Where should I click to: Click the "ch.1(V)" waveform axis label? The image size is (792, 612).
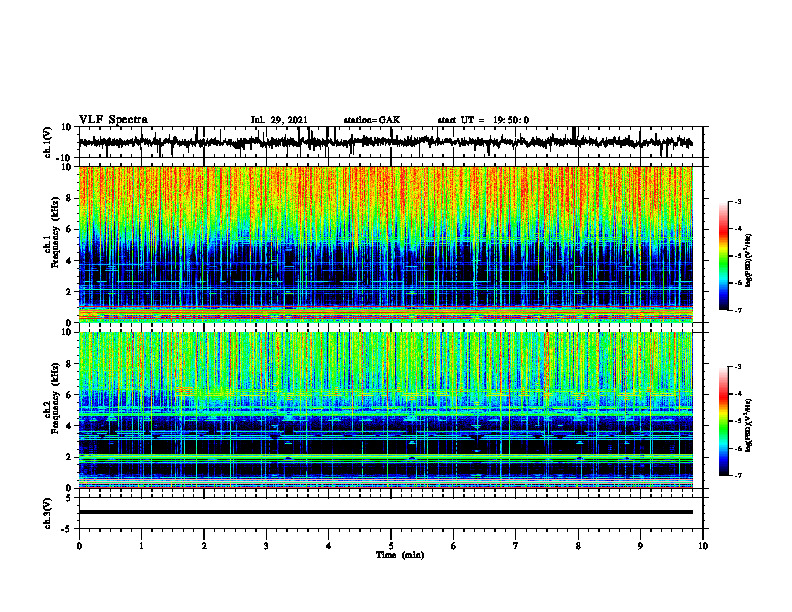coord(48,142)
